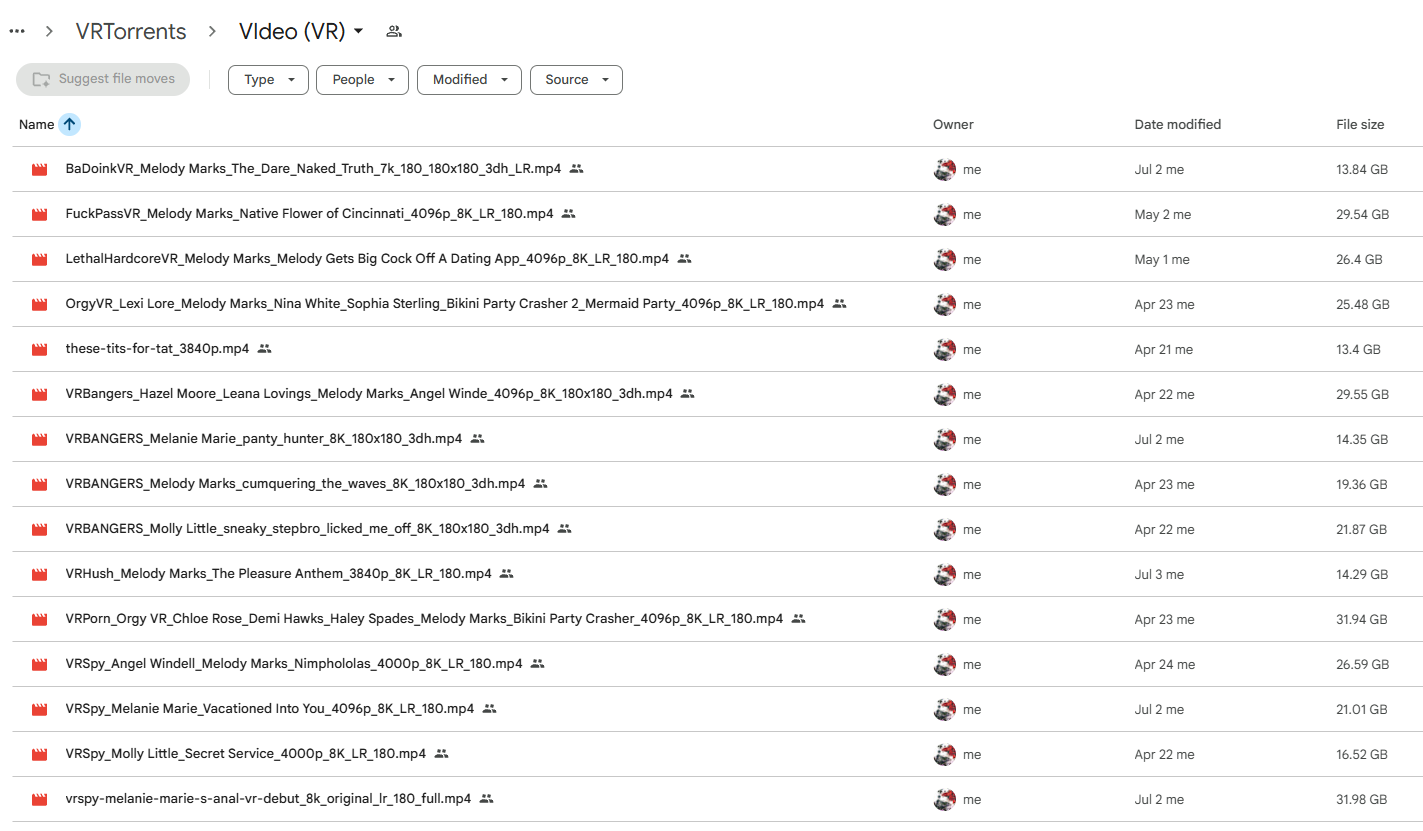1423x831 pixels.
Task: Click the shared icon on the 31.94 GB file
Action: tap(798, 619)
